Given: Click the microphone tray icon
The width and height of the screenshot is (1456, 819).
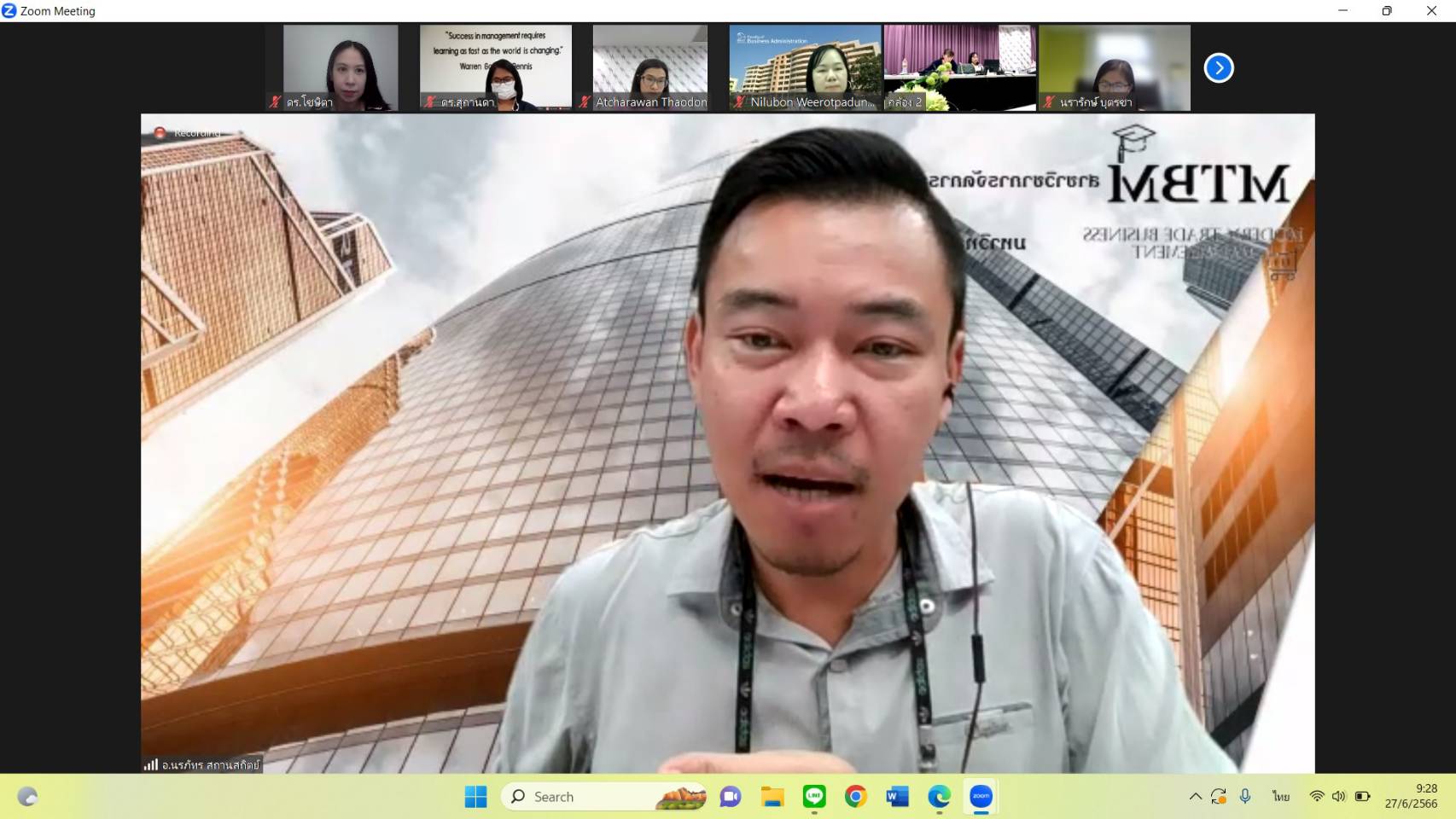Looking at the screenshot, I should pos(1245,797).
